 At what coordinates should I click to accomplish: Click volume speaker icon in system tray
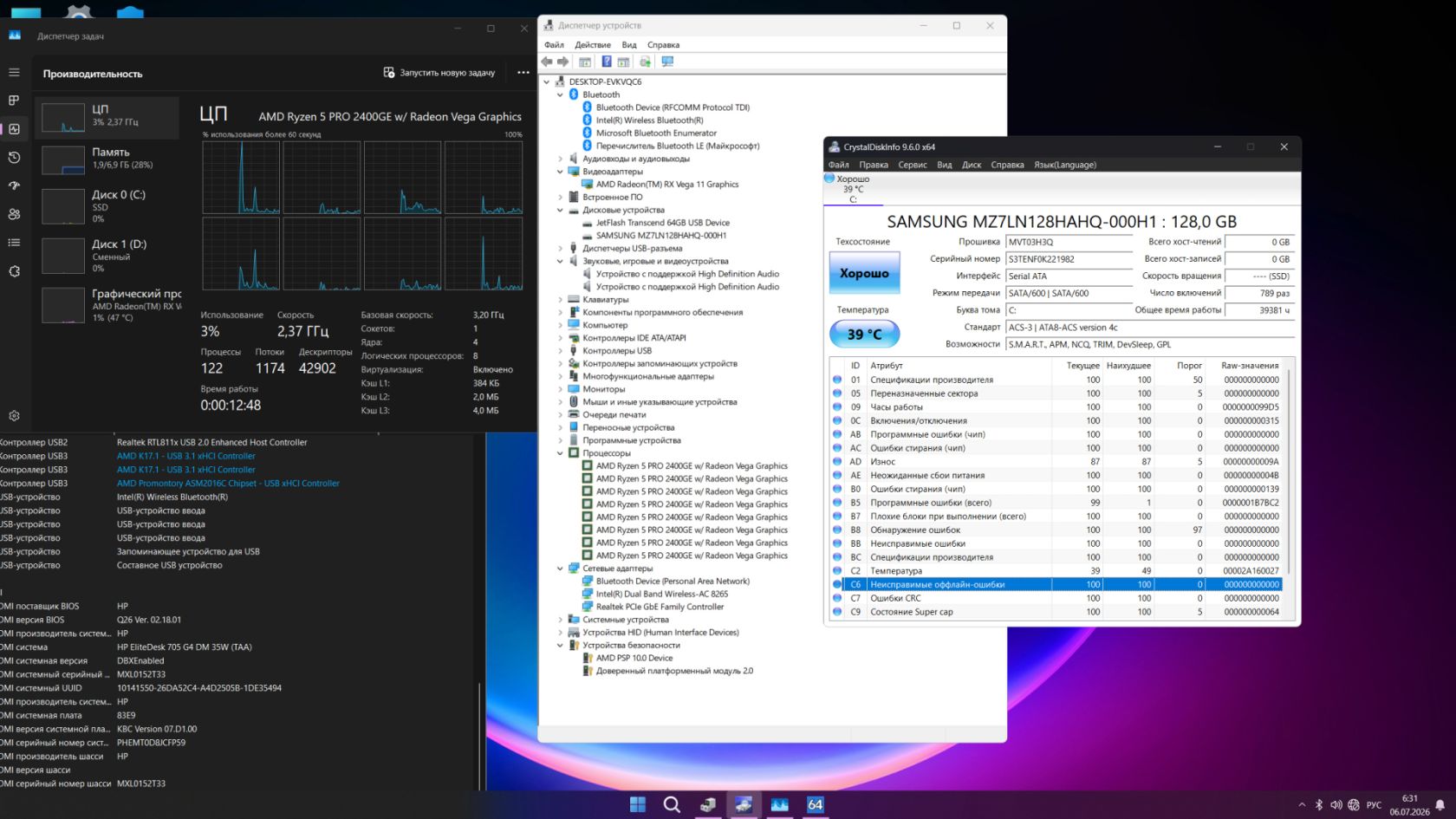(1336, 805)
